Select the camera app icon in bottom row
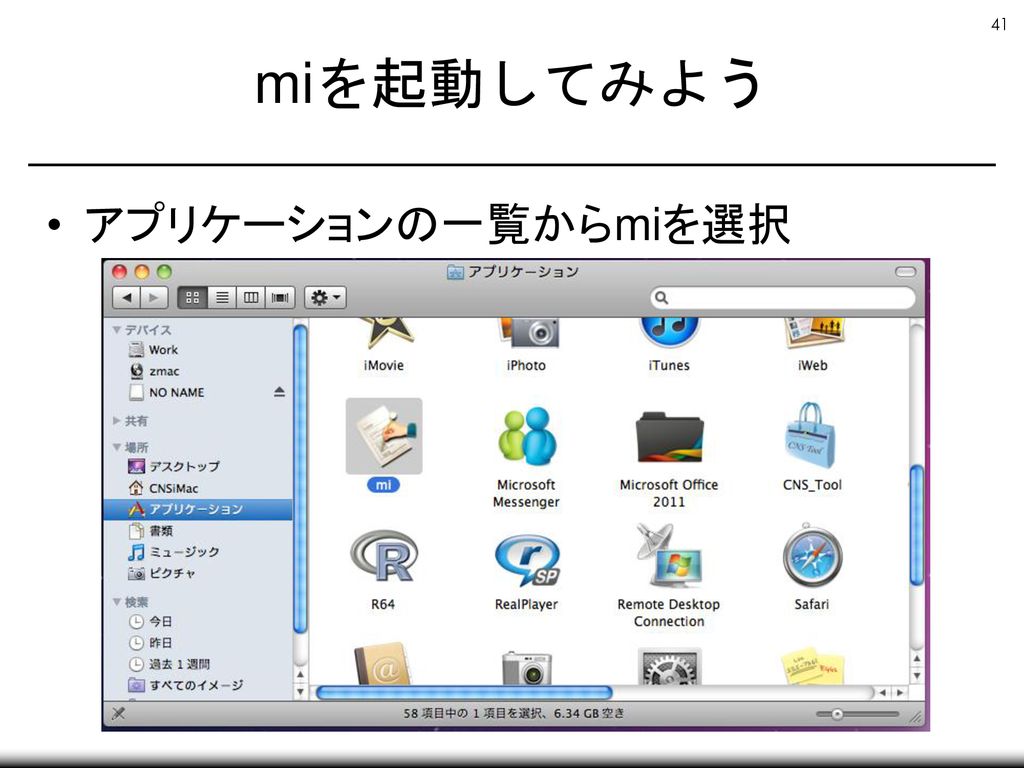Viewport: 1024px width, 768px height. point(526,667)
